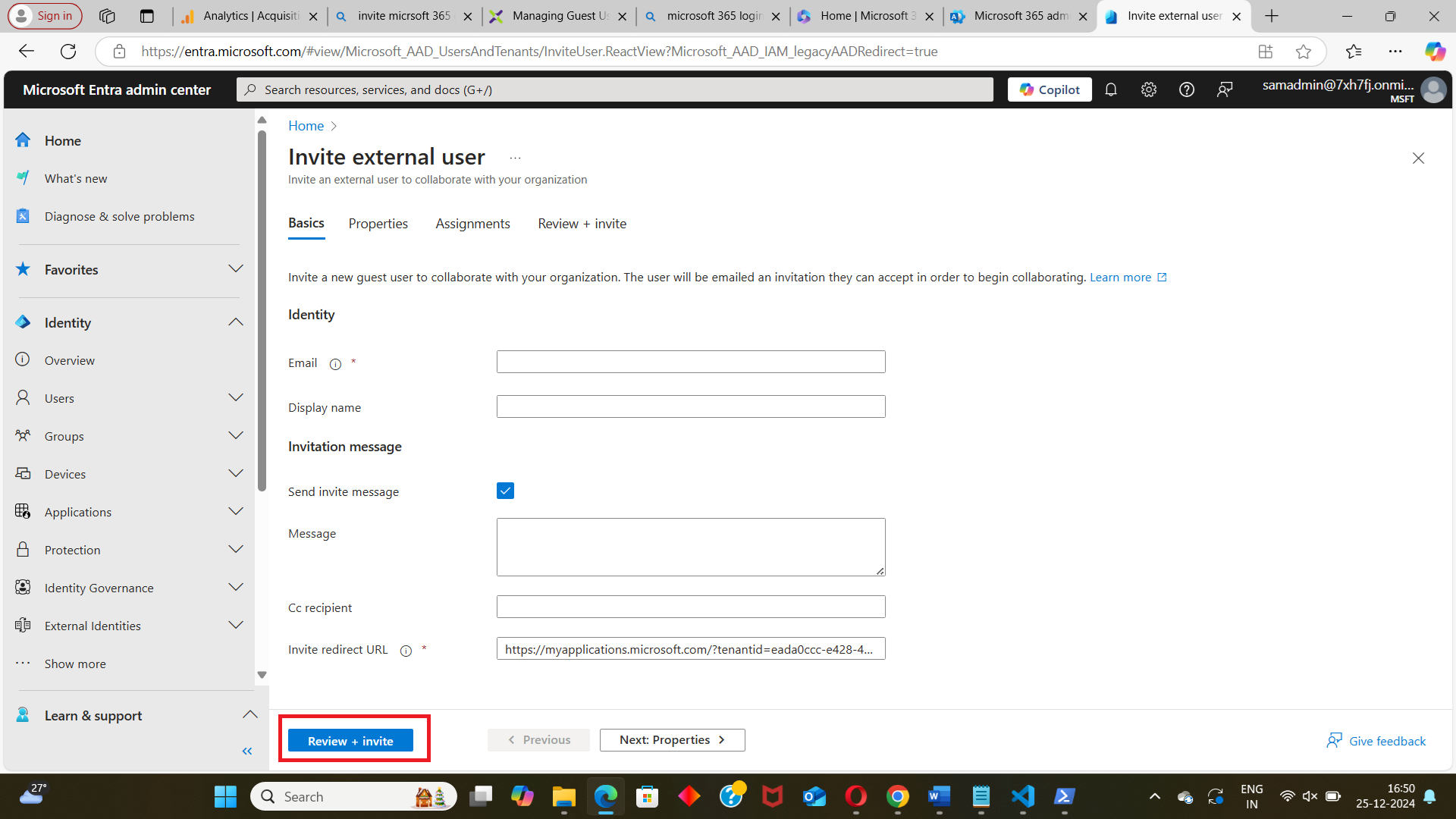This screenshot has height=819, width=1456.
Task: Click the help question mark icon
Action: tap(1187, 89)
